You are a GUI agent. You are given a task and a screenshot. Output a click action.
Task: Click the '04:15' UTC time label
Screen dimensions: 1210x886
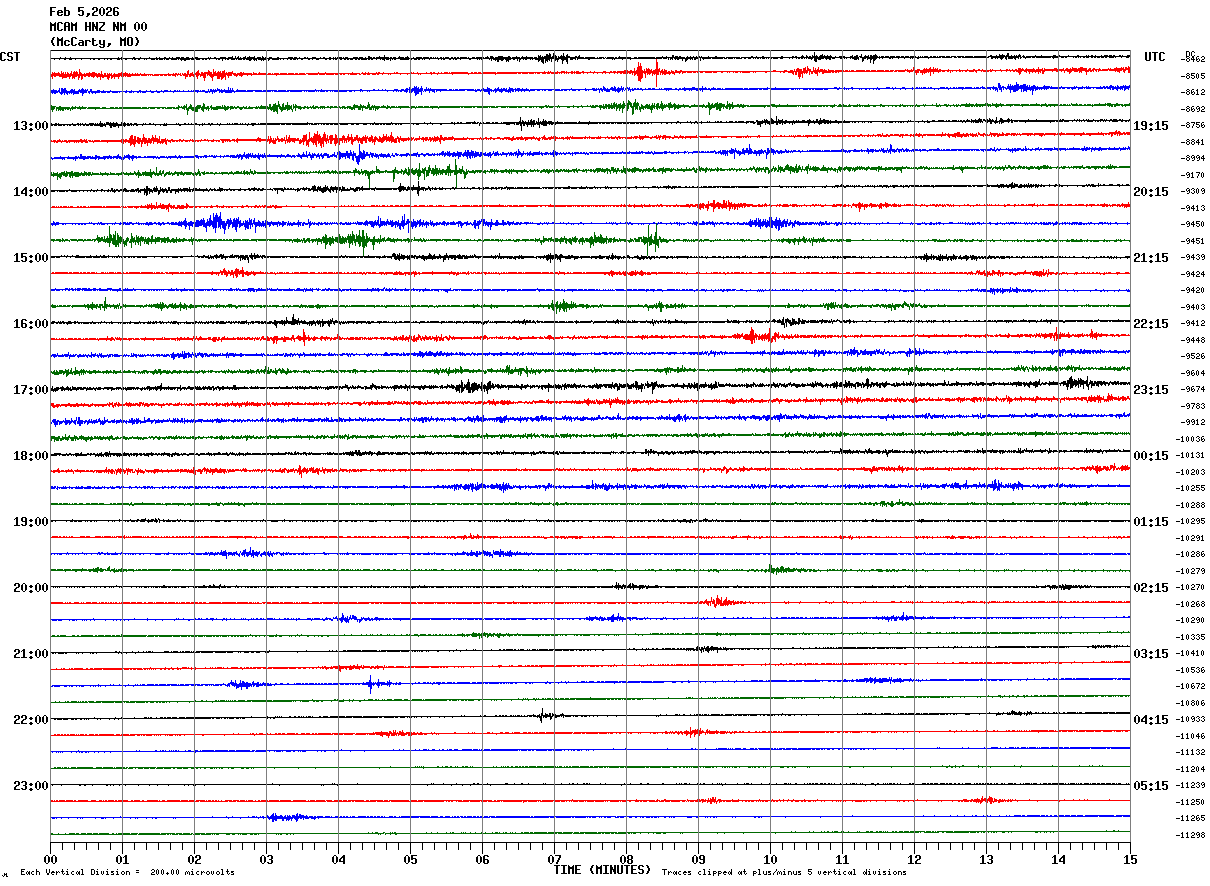[x=1151, y=720]
